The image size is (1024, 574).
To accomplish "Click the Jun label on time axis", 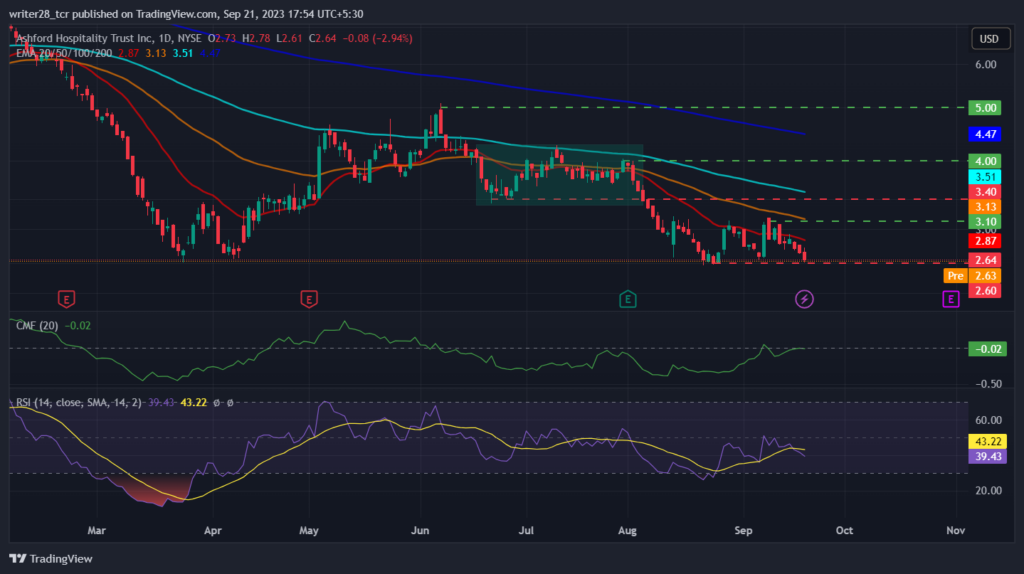I will 420,530.
